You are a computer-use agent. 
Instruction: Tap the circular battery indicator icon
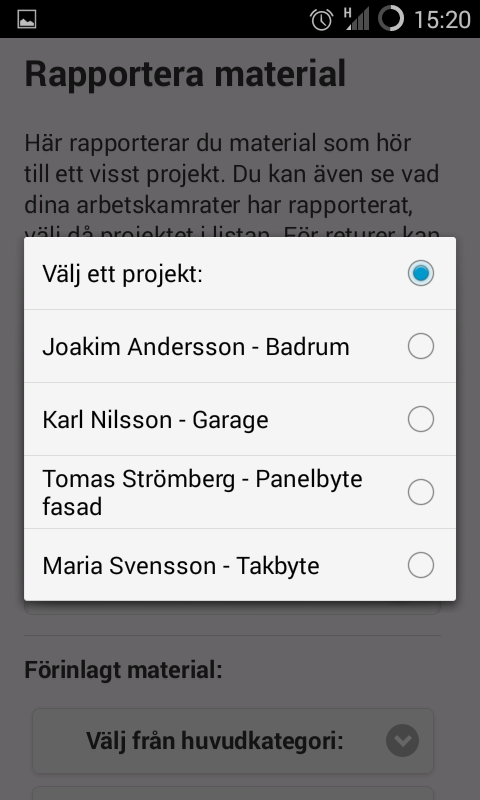(x=391, y=18)
